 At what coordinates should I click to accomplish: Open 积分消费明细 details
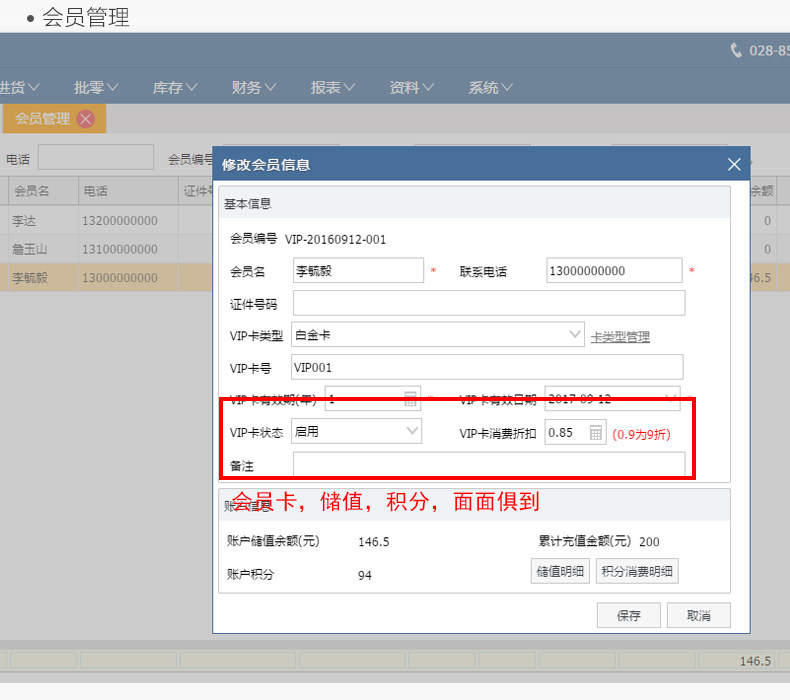click(637, 571)
